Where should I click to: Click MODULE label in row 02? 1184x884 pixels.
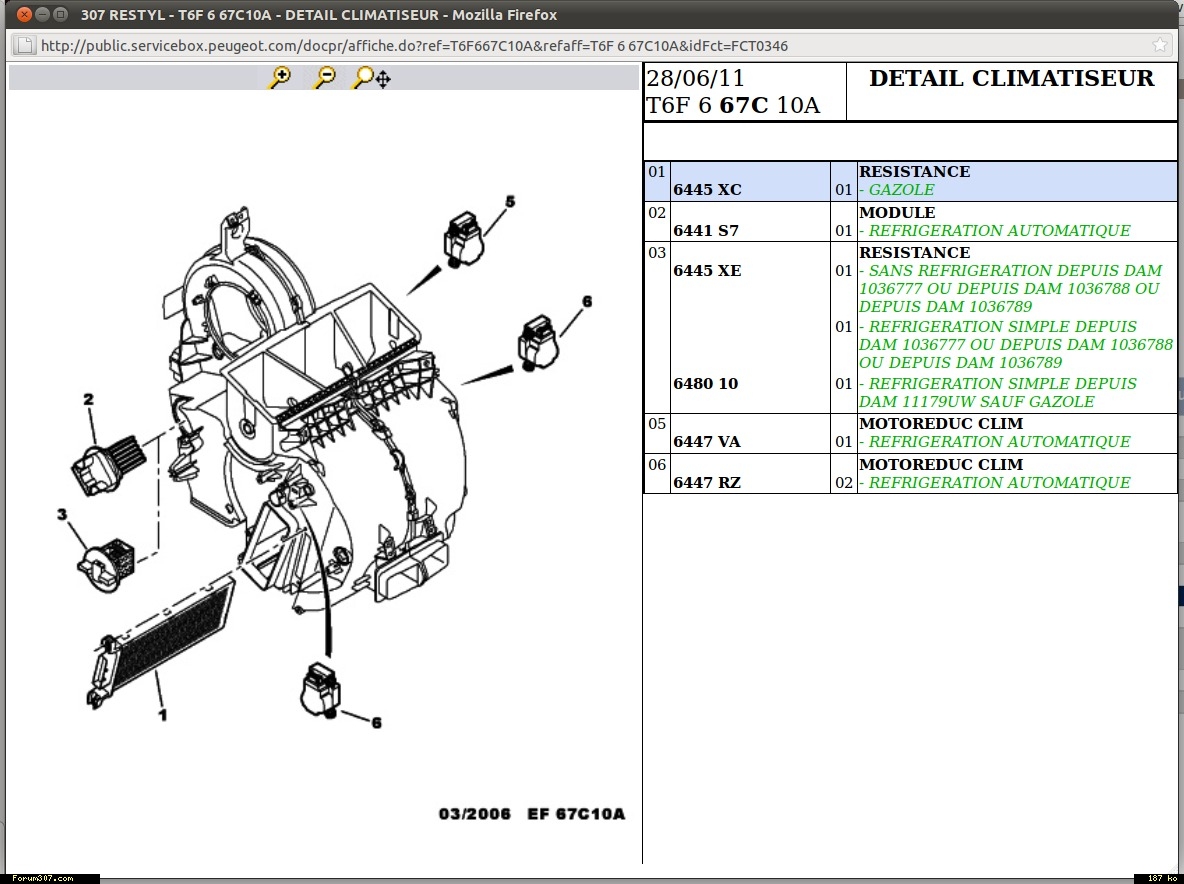tap(897, 212)
